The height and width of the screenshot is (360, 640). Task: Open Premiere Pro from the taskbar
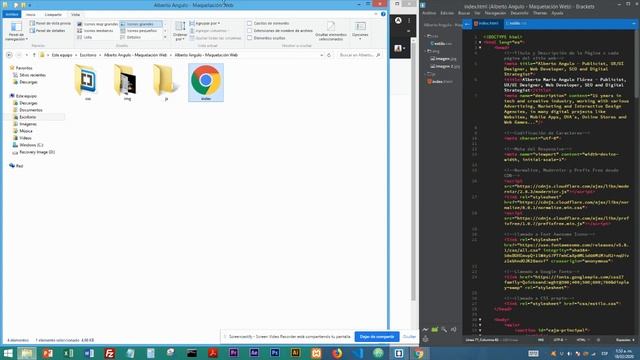coord(233,353)
